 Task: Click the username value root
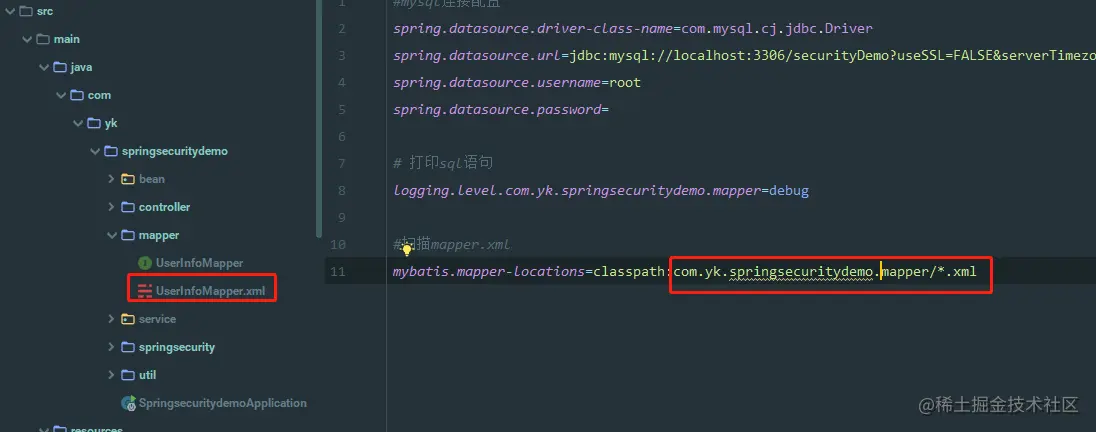point(625,82)
